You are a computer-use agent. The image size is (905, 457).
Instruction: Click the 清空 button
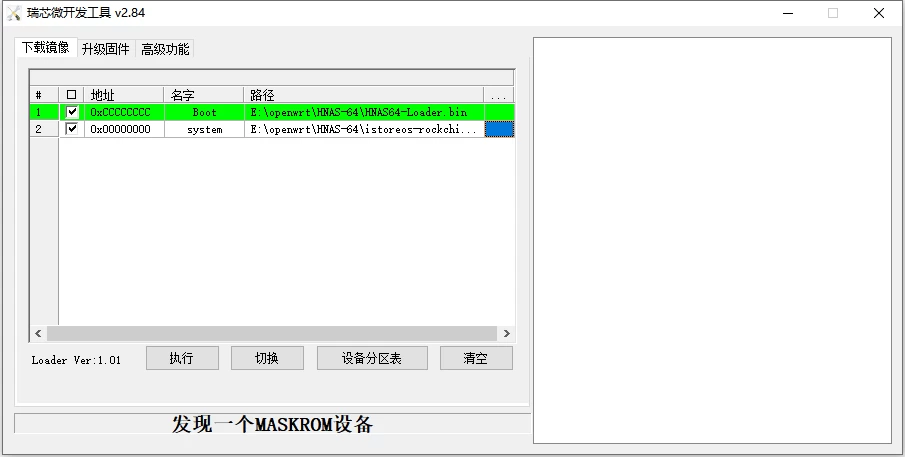point(476,358)
